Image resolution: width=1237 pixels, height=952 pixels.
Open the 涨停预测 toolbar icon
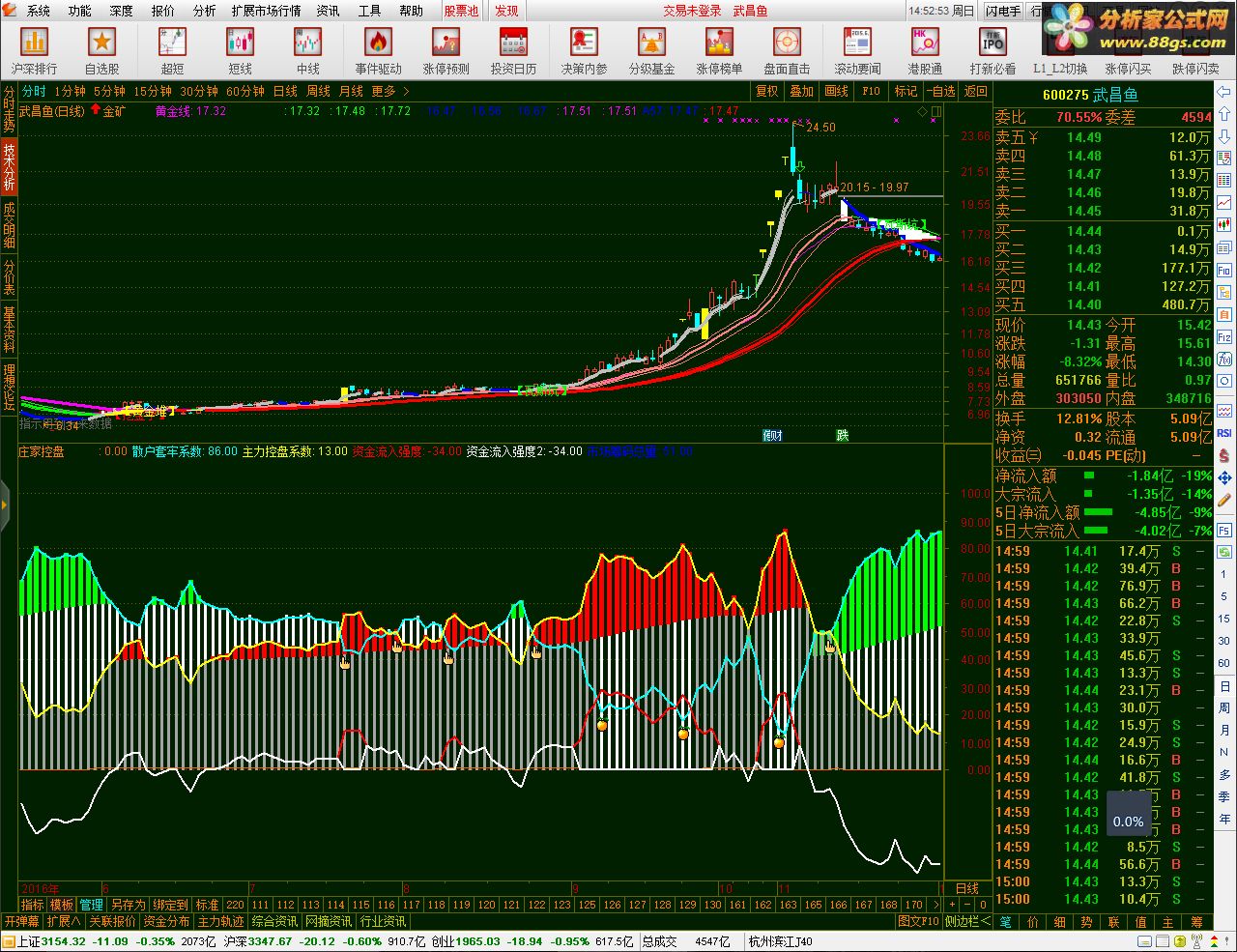tap(446, 51)
